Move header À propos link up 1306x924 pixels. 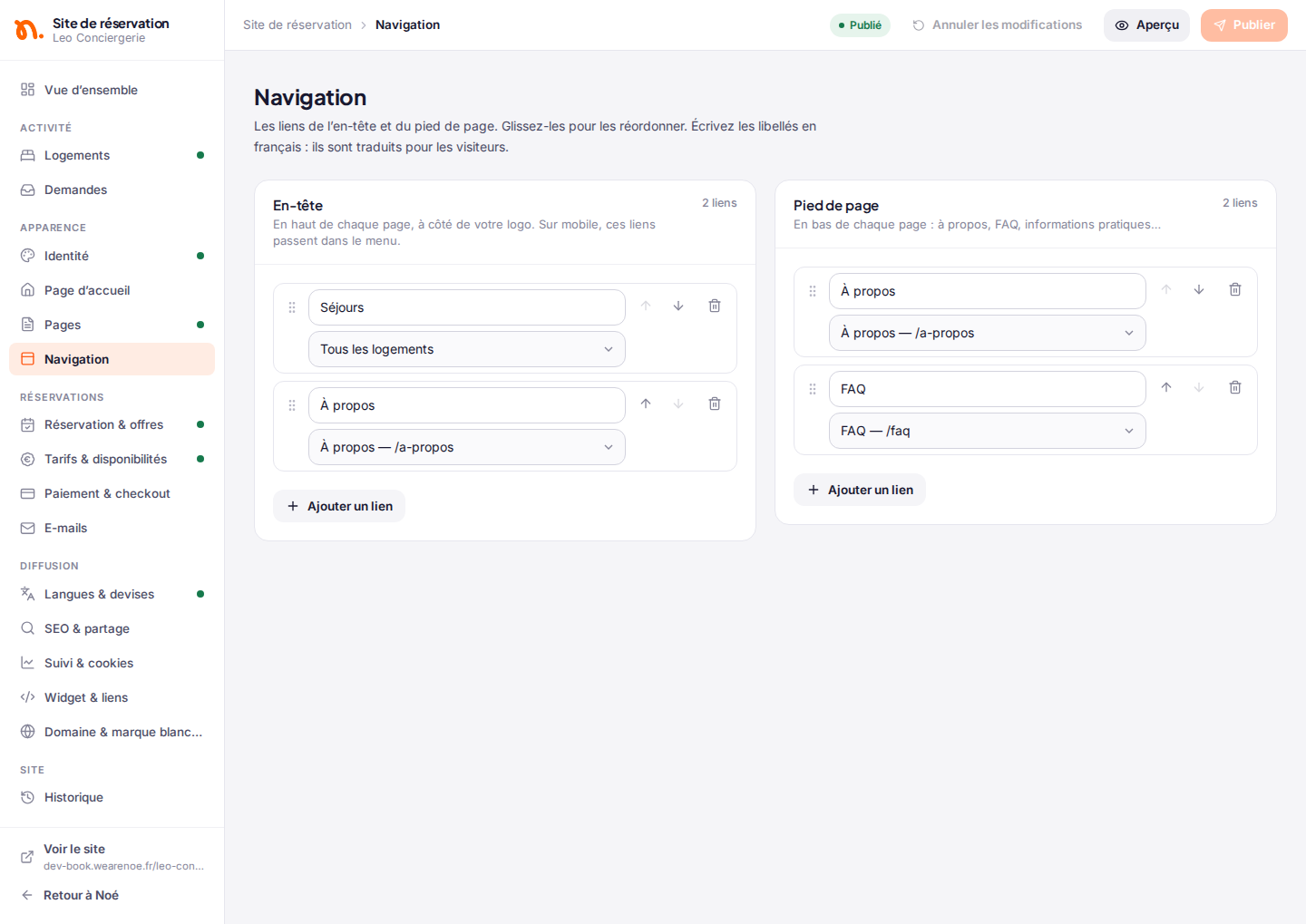click(x=646, y=404)
